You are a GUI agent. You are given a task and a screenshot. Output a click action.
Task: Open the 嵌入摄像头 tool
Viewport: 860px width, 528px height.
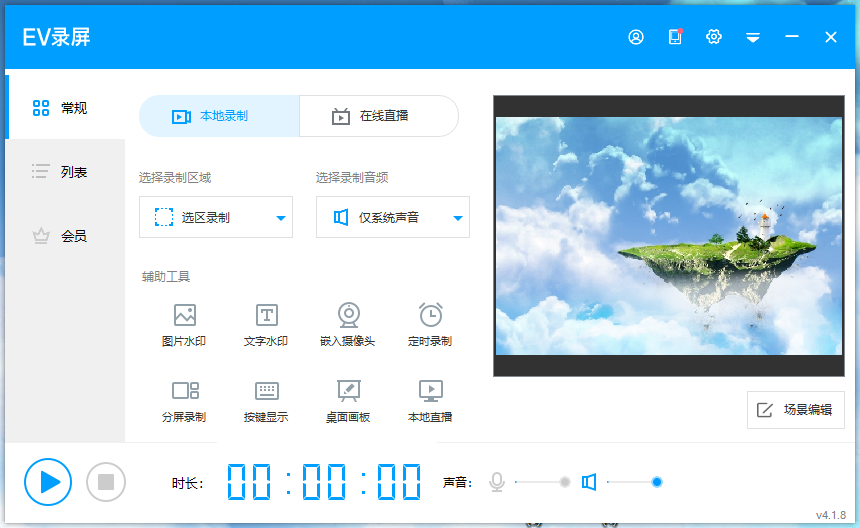coord(348,325)
